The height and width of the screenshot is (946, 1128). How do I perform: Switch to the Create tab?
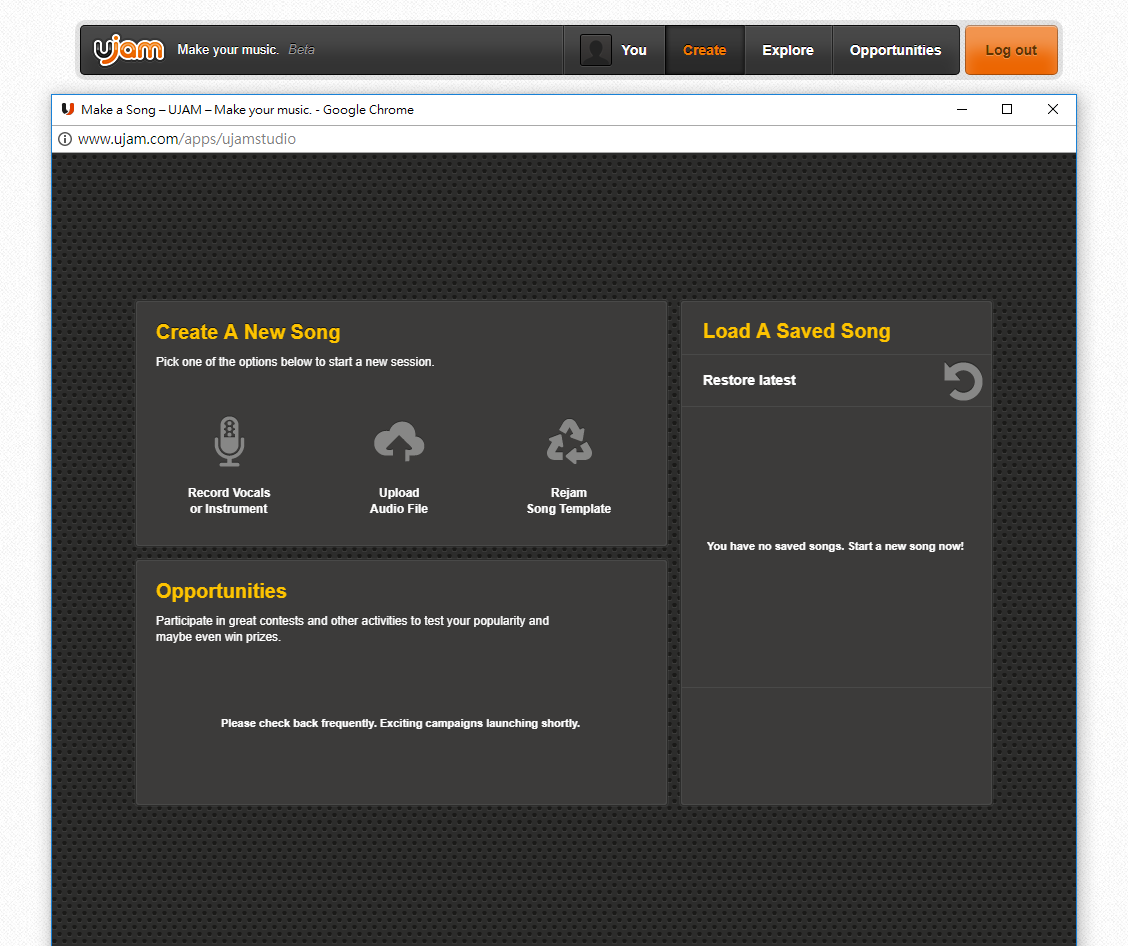coord(704,50)
